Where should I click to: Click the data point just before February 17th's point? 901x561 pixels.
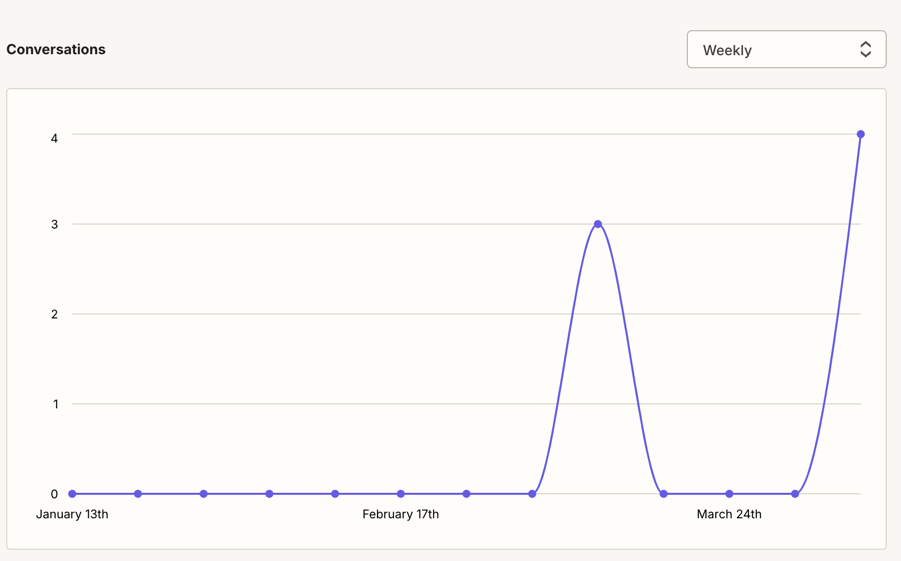point(335,494)
